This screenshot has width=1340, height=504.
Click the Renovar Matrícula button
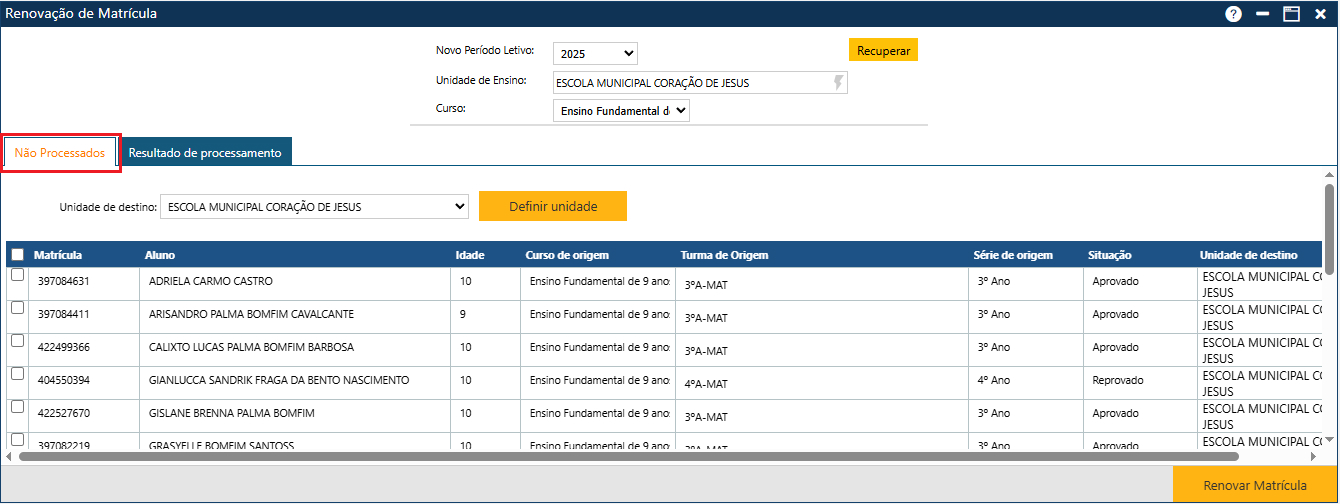(x=1254, y=485)
